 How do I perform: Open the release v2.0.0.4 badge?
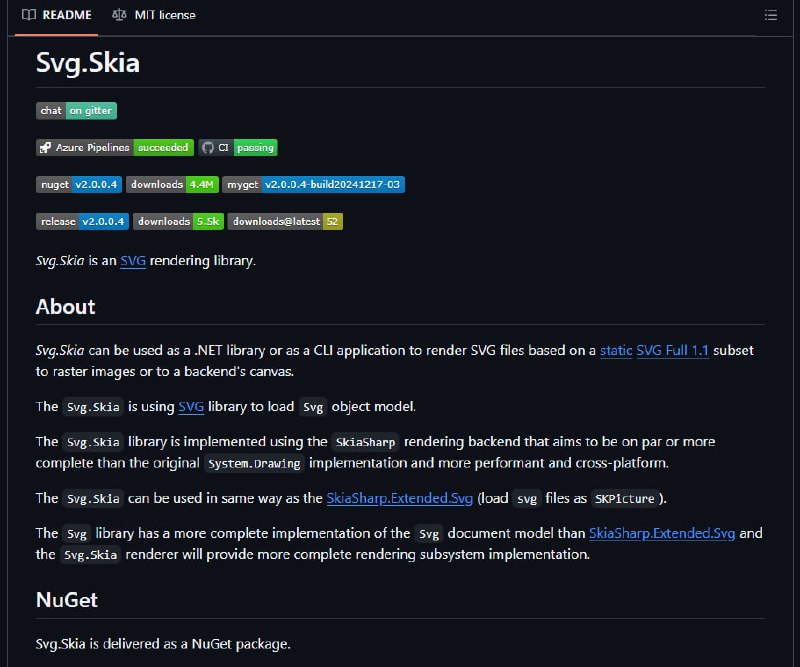click(x=82, y=221)
